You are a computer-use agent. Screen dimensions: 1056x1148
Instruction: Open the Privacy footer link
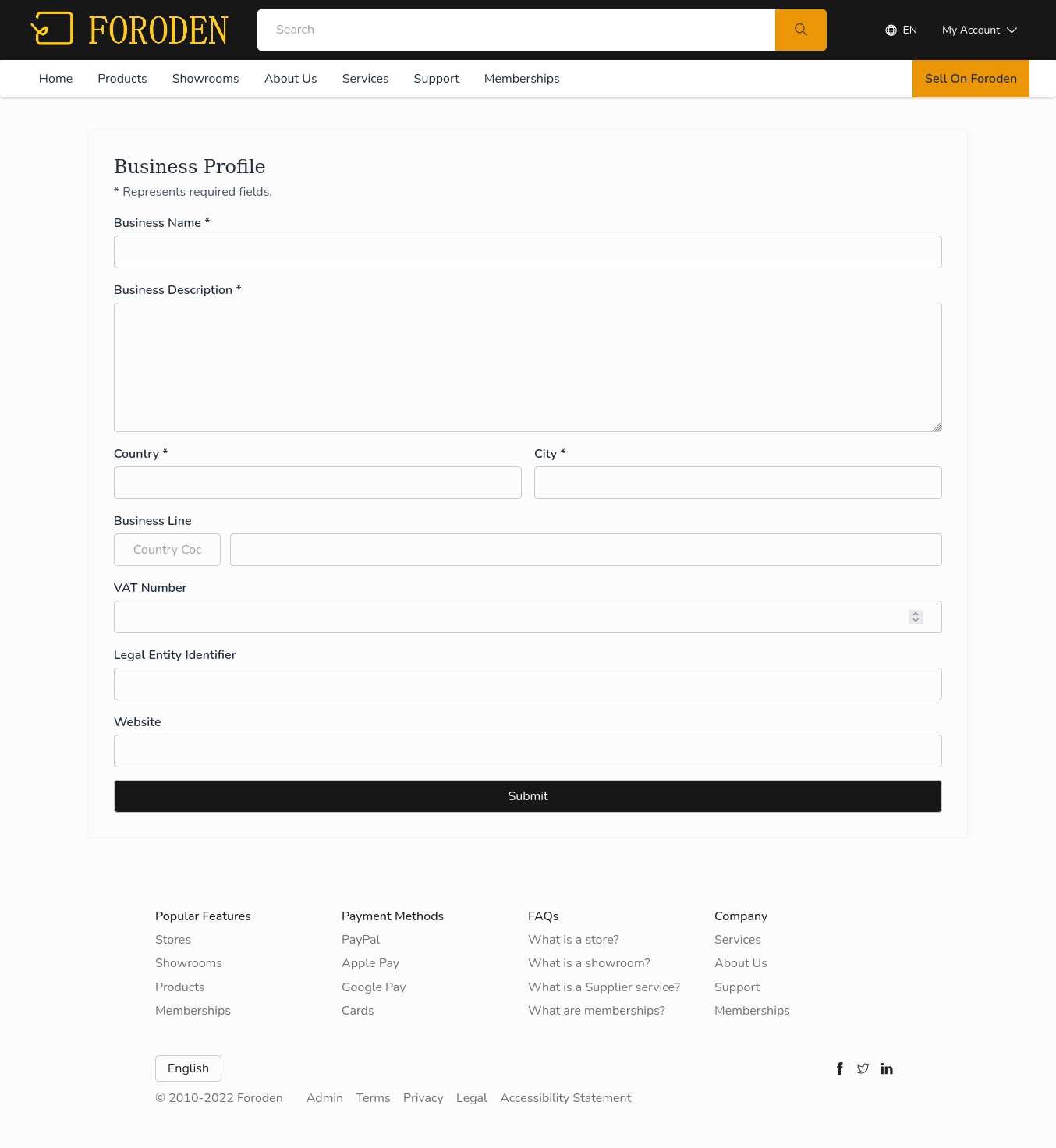(423, 1098)
